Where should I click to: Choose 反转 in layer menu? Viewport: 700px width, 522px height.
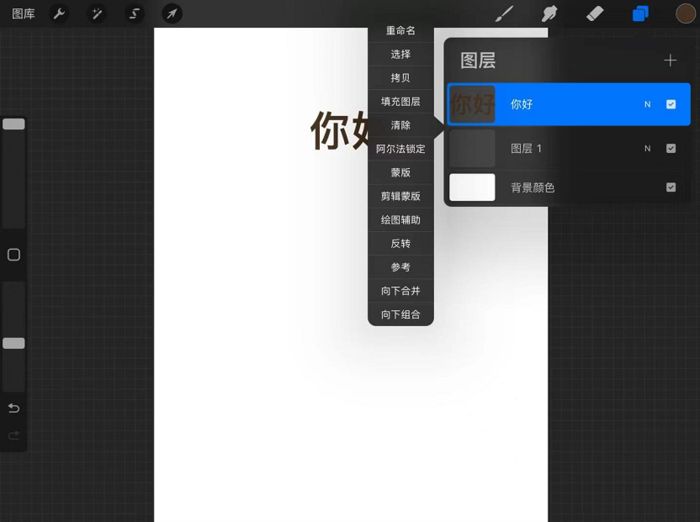(400, 244)
